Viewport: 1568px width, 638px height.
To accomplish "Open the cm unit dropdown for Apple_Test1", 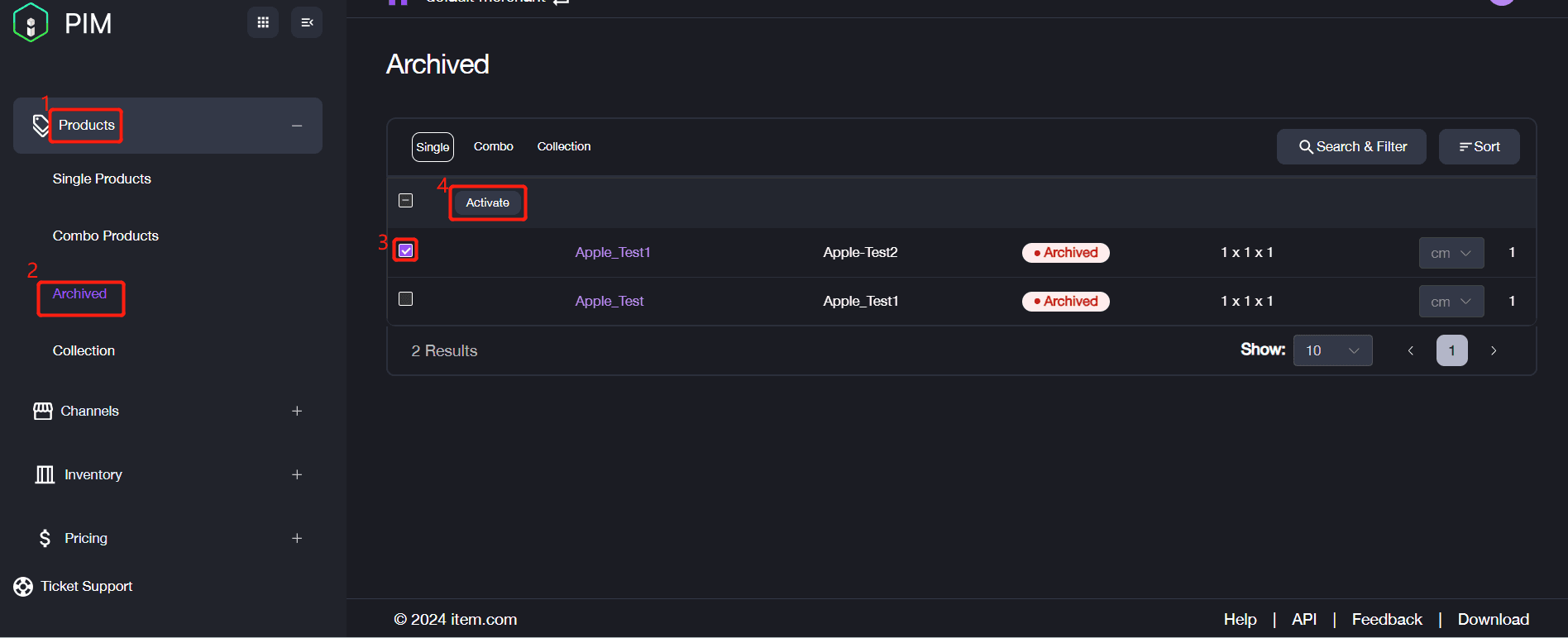I will point(1451,253).
